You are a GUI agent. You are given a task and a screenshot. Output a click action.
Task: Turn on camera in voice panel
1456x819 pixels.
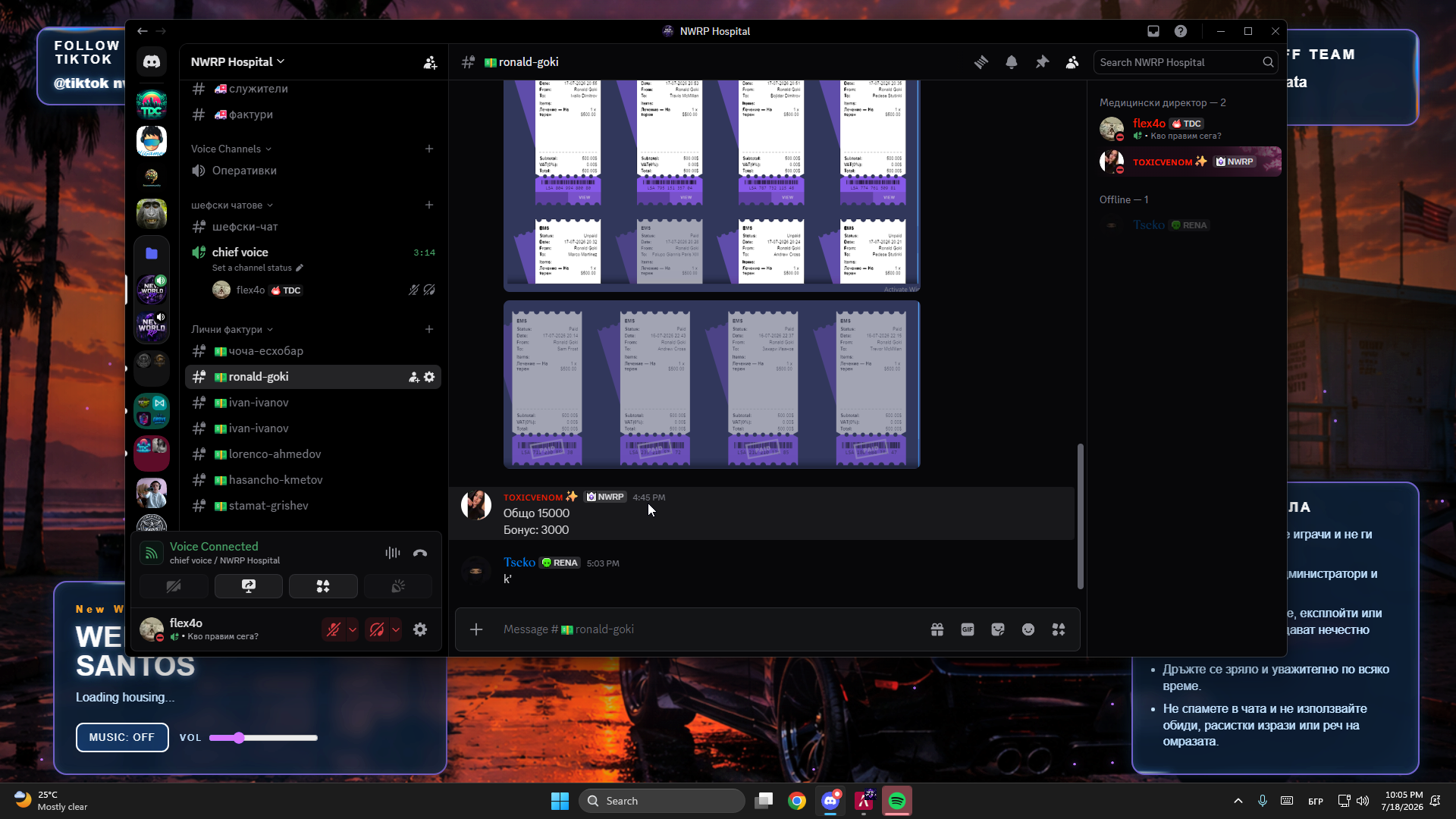click(174, 586)
